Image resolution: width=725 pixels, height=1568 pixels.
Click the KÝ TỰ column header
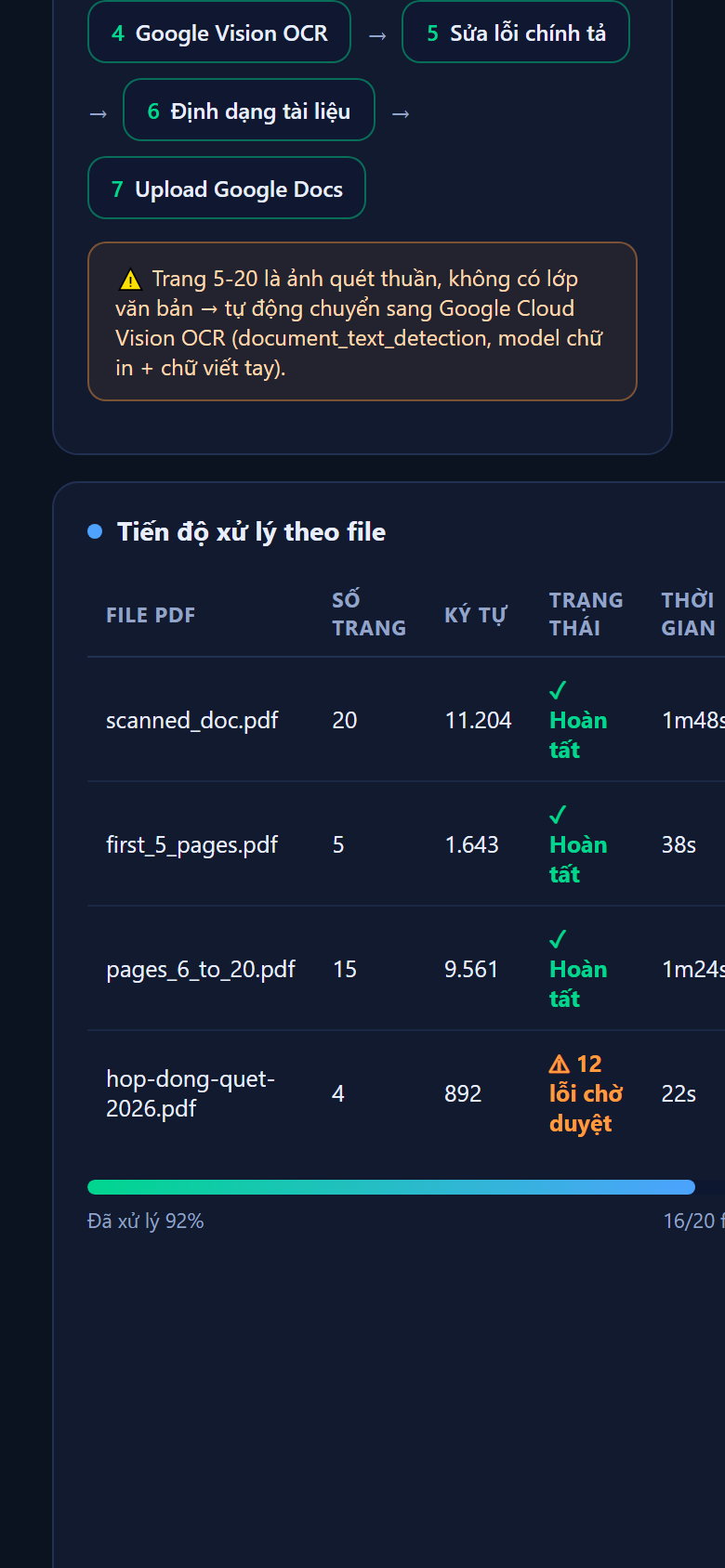tap(476, 615)
